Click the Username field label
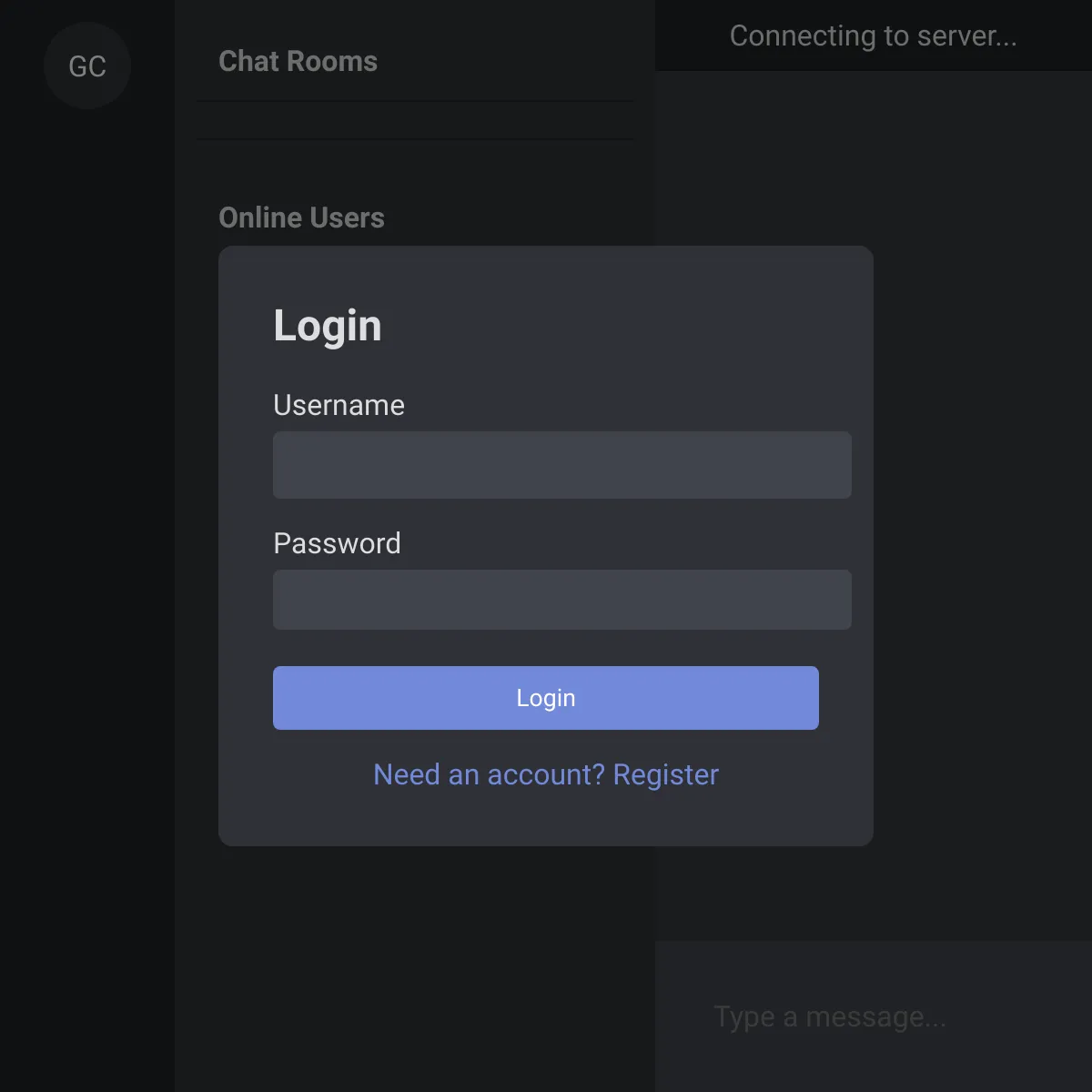 point(339,405)
